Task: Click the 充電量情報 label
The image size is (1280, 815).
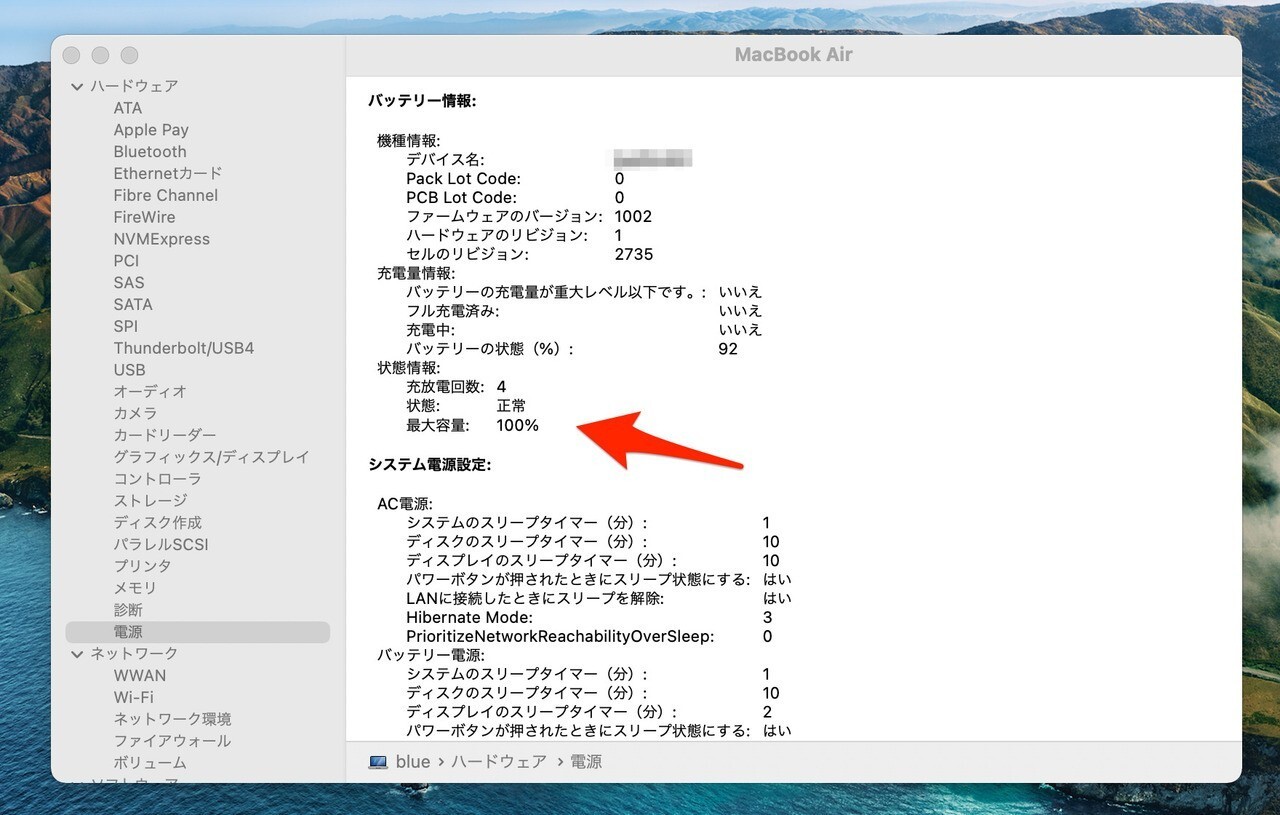Action: [x=416, y=273]
